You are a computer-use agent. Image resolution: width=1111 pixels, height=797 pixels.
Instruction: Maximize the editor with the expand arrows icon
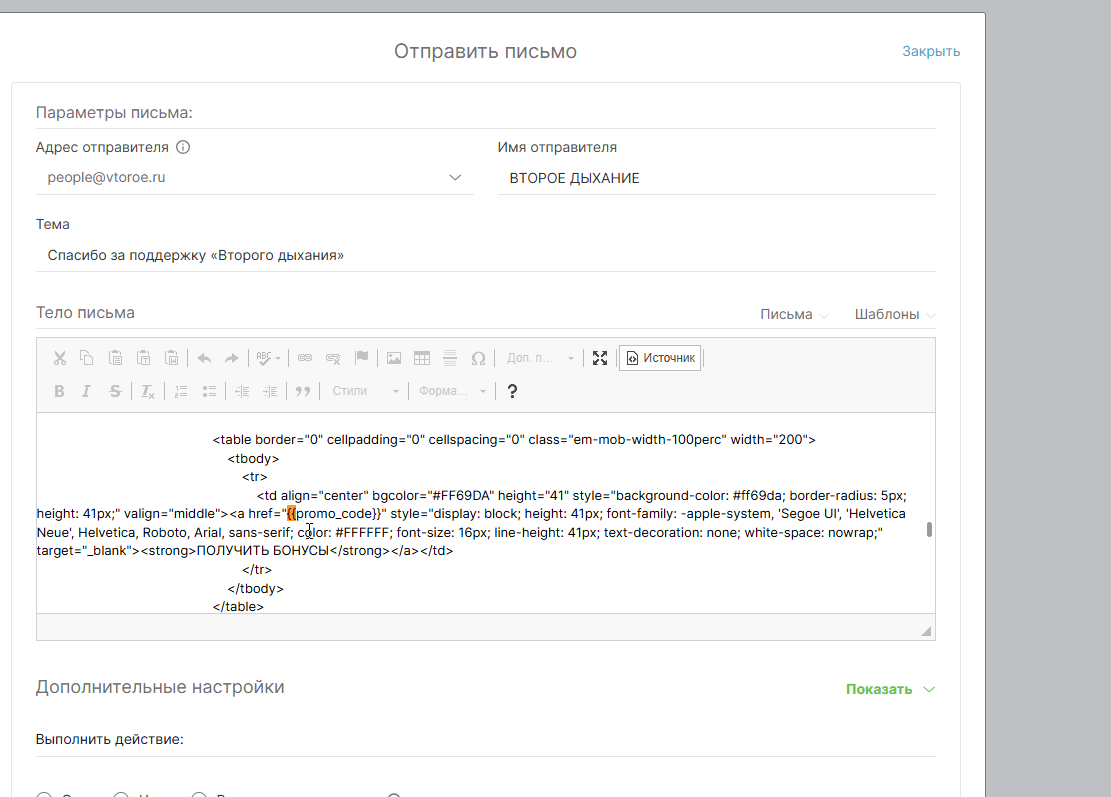[x=600, y=358]
